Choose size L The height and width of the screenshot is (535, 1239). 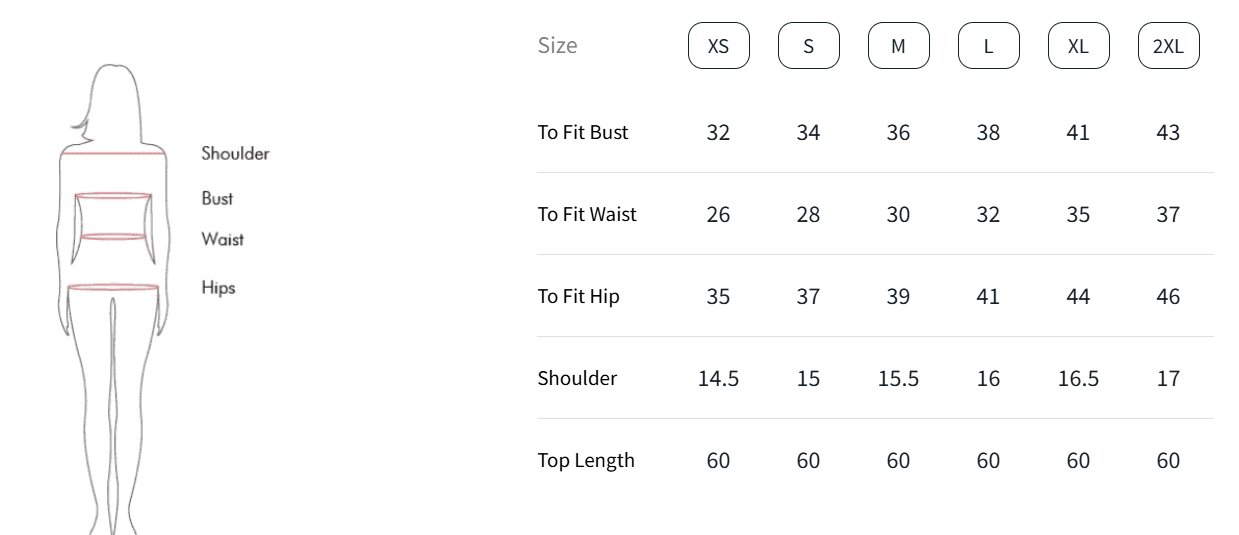click(988, 46)
